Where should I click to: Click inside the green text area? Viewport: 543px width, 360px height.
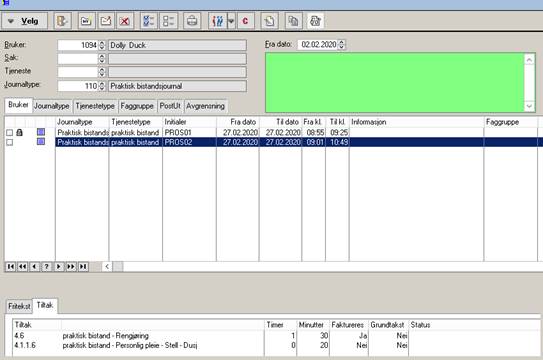pyautogui.click(x=394, y=82)
